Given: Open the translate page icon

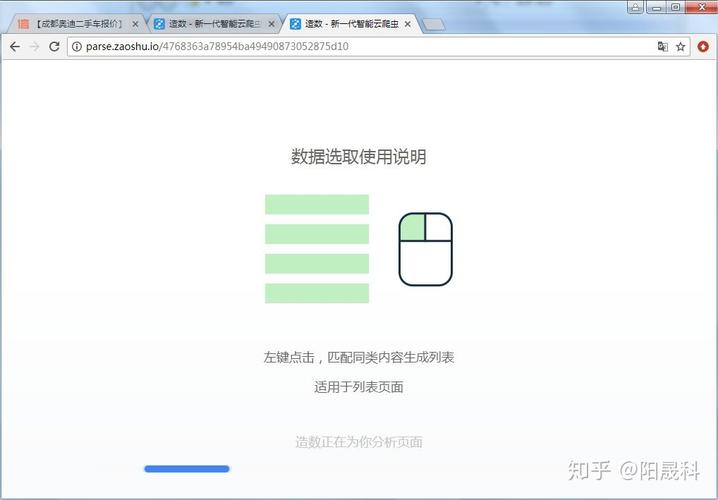Looking at the screenshot, I should pyautogui.click(x=663, y=46).
